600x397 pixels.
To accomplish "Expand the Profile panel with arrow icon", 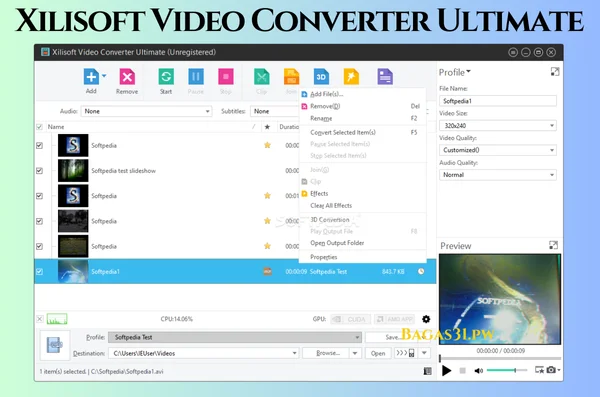I will point(555,72).
